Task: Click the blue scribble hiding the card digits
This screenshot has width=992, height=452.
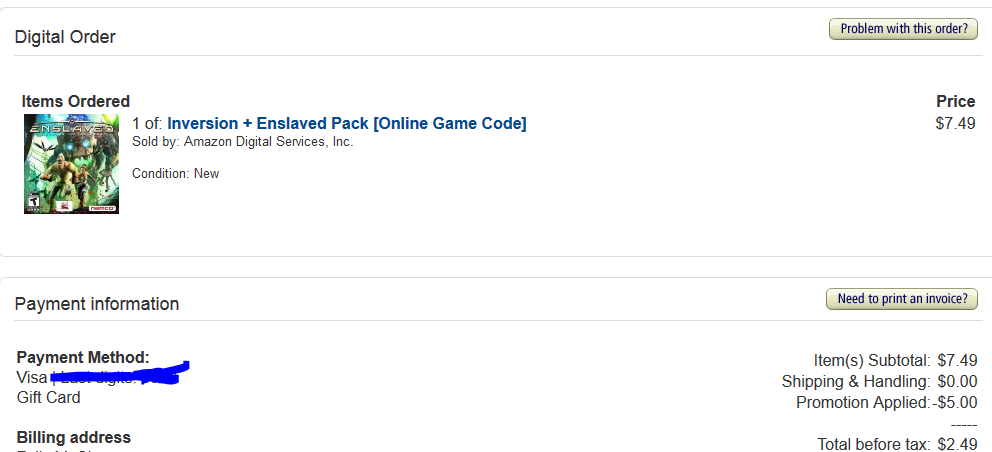Action: click(120, 374)
